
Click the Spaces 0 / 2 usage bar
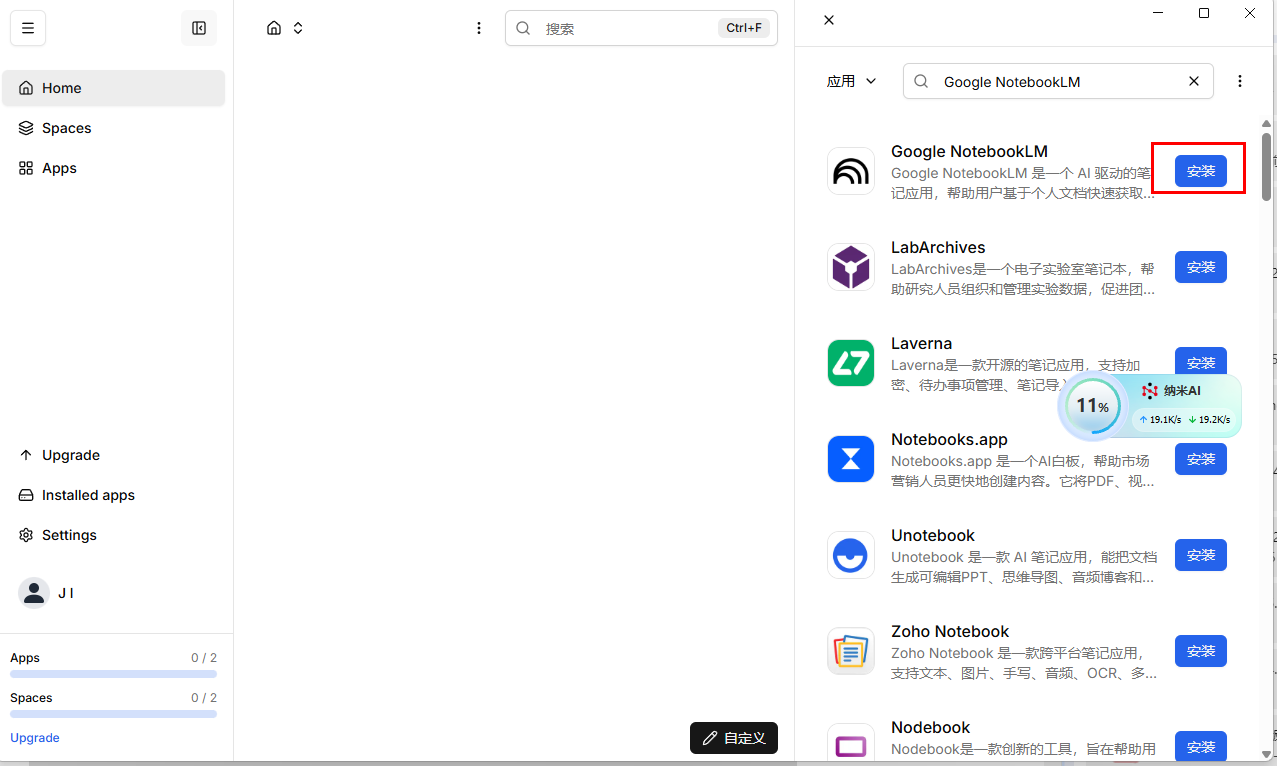pos(113,714)
